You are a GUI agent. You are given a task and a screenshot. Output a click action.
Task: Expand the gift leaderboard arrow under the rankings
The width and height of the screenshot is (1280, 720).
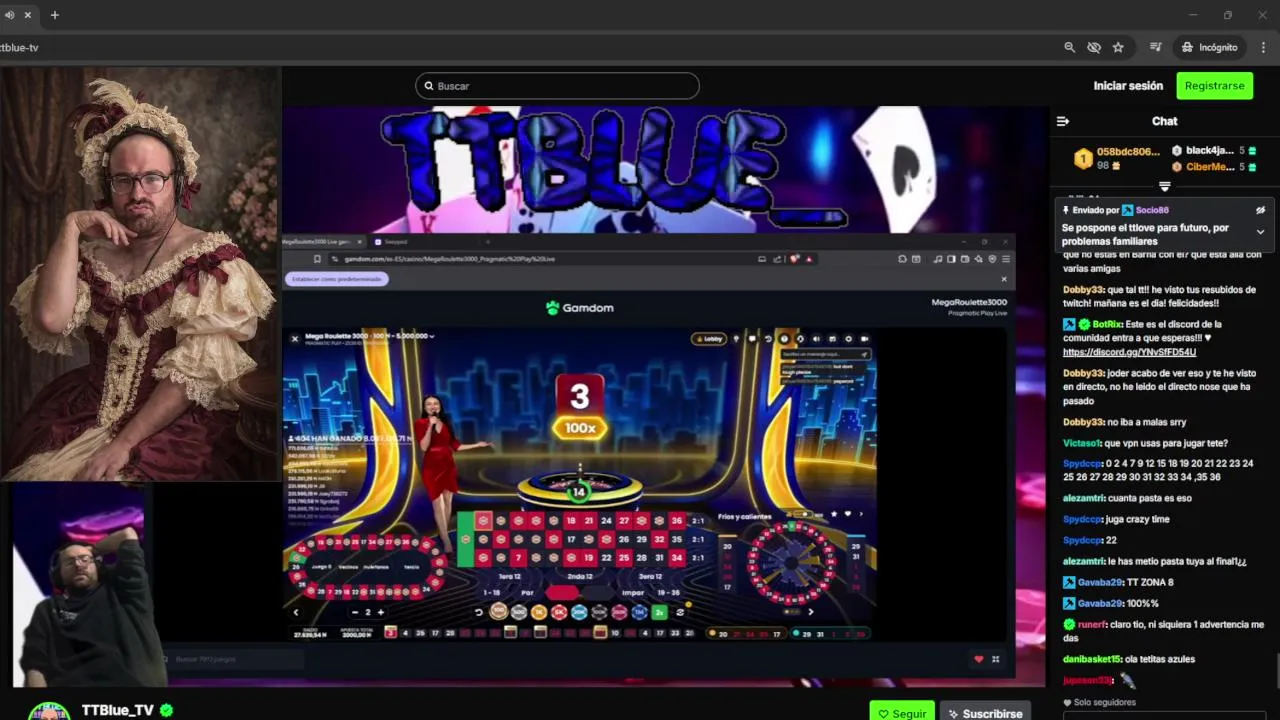1164,186
